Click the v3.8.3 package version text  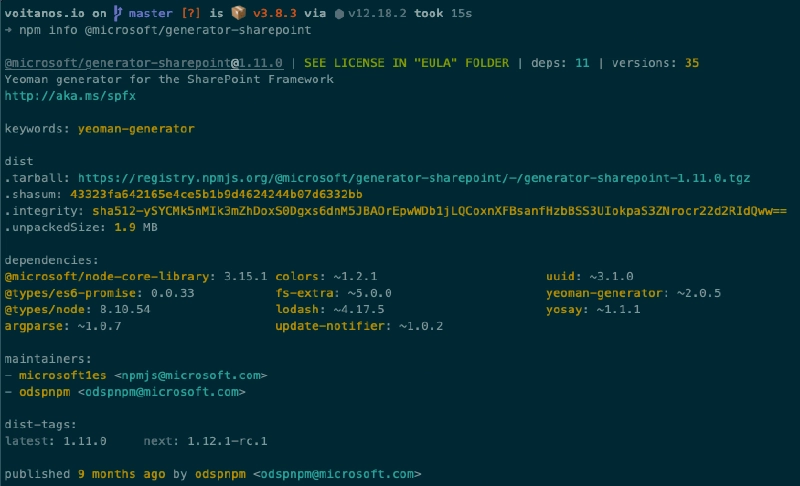click(274, 13)
